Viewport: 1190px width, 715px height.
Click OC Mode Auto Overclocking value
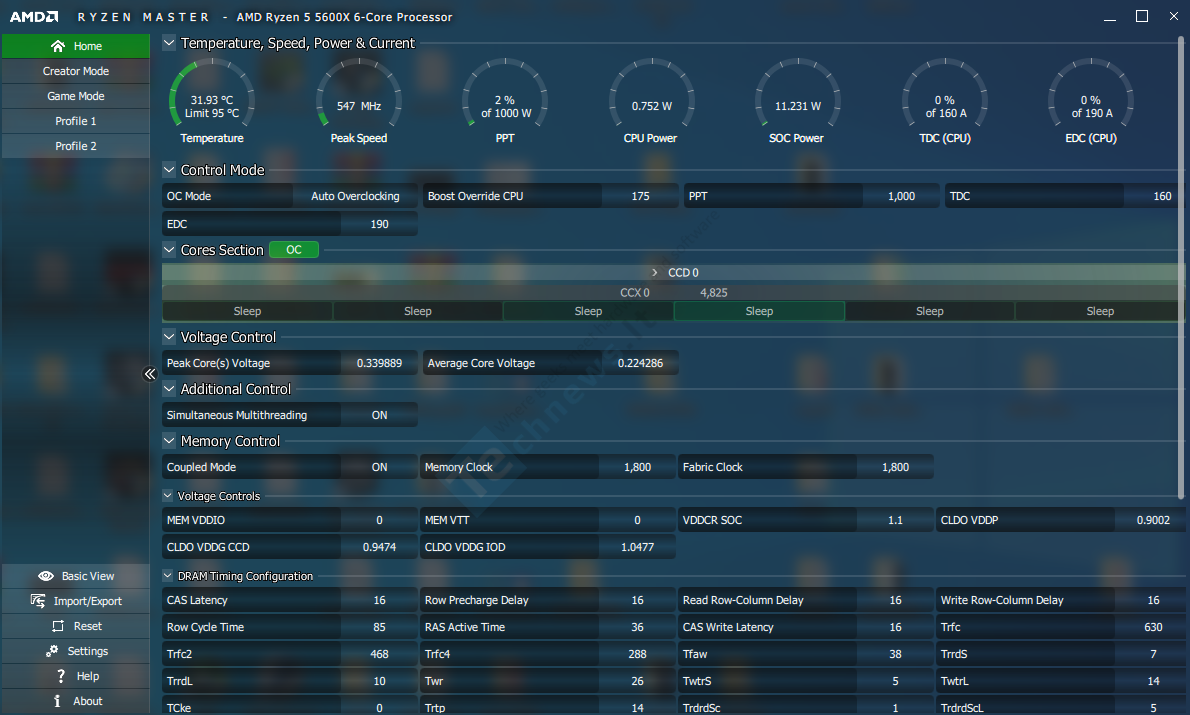(355, 196)
